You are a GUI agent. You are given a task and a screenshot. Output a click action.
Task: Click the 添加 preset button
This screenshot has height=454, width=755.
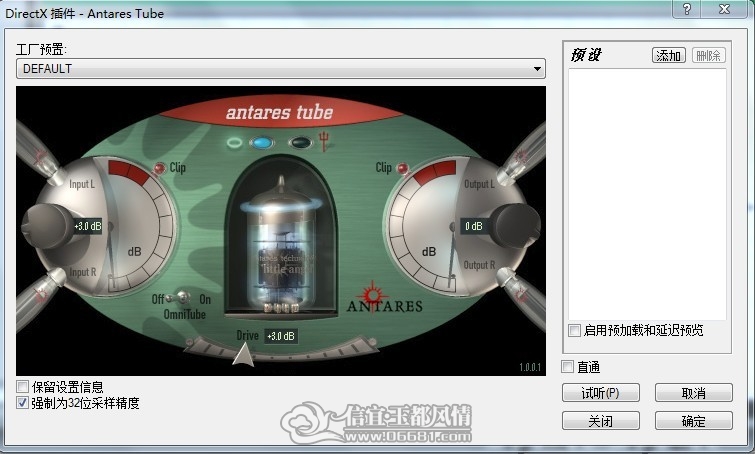click(669, 55)
